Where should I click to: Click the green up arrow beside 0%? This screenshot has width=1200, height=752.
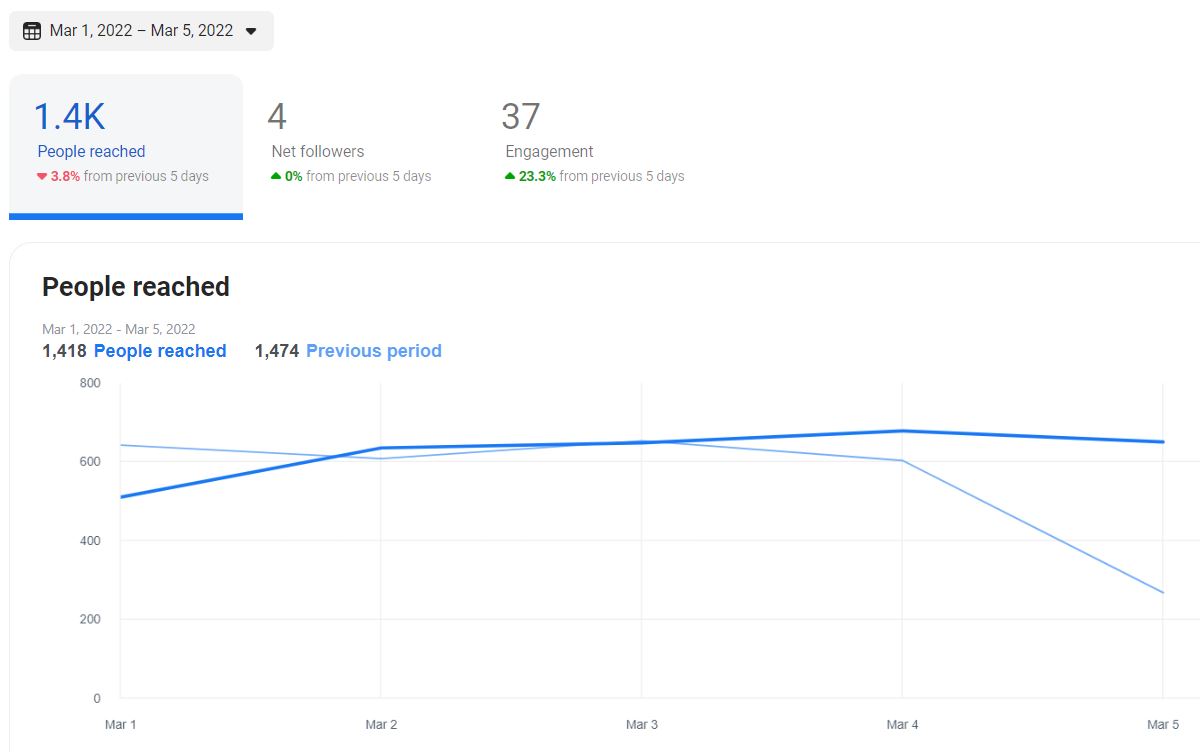point(276,176)
